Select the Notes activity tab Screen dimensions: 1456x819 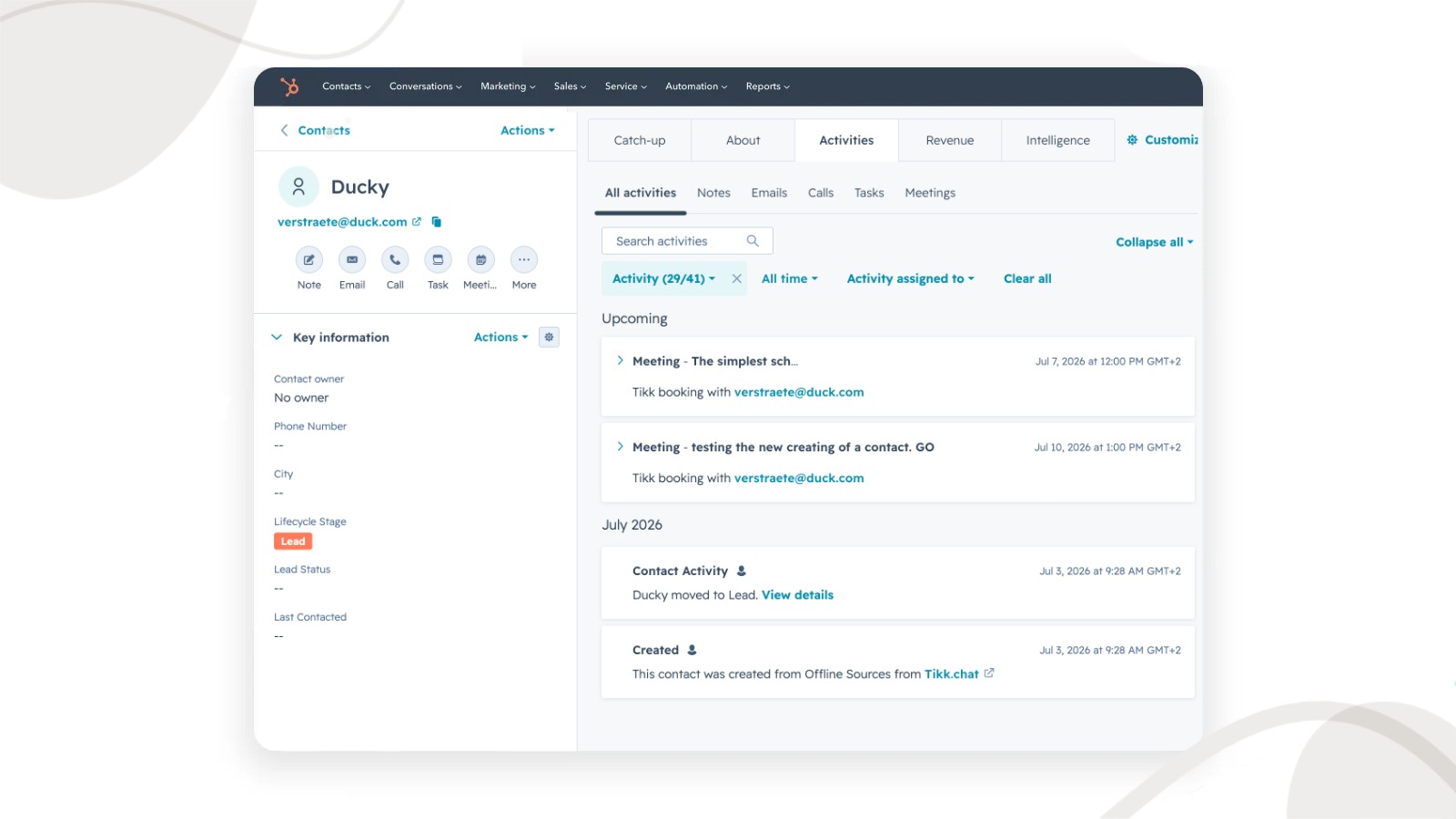(x=713, y=193)
